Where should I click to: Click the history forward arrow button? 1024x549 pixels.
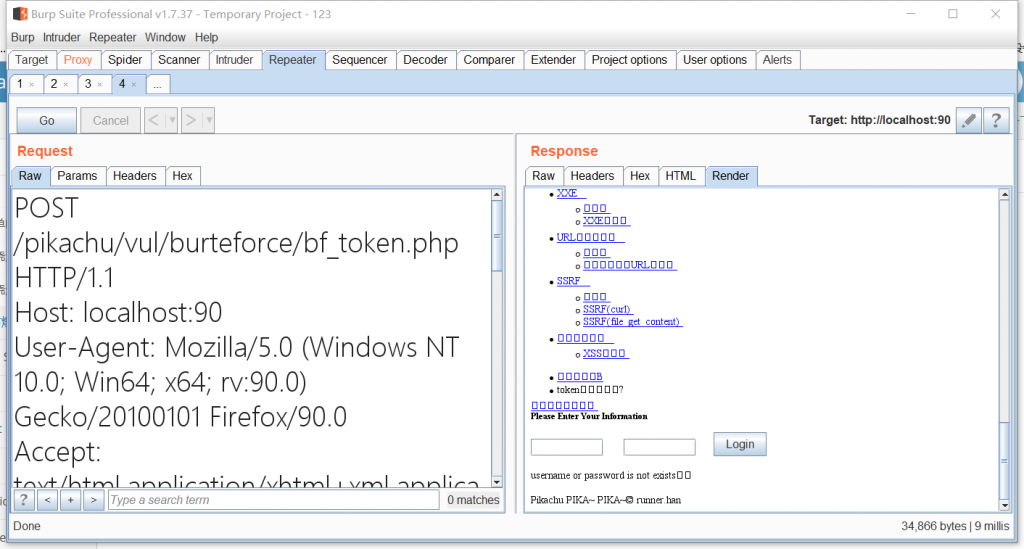pos(191,120)
